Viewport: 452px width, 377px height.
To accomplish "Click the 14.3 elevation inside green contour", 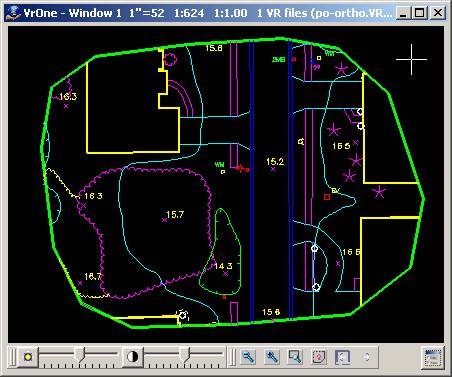I will pos(223,266).
